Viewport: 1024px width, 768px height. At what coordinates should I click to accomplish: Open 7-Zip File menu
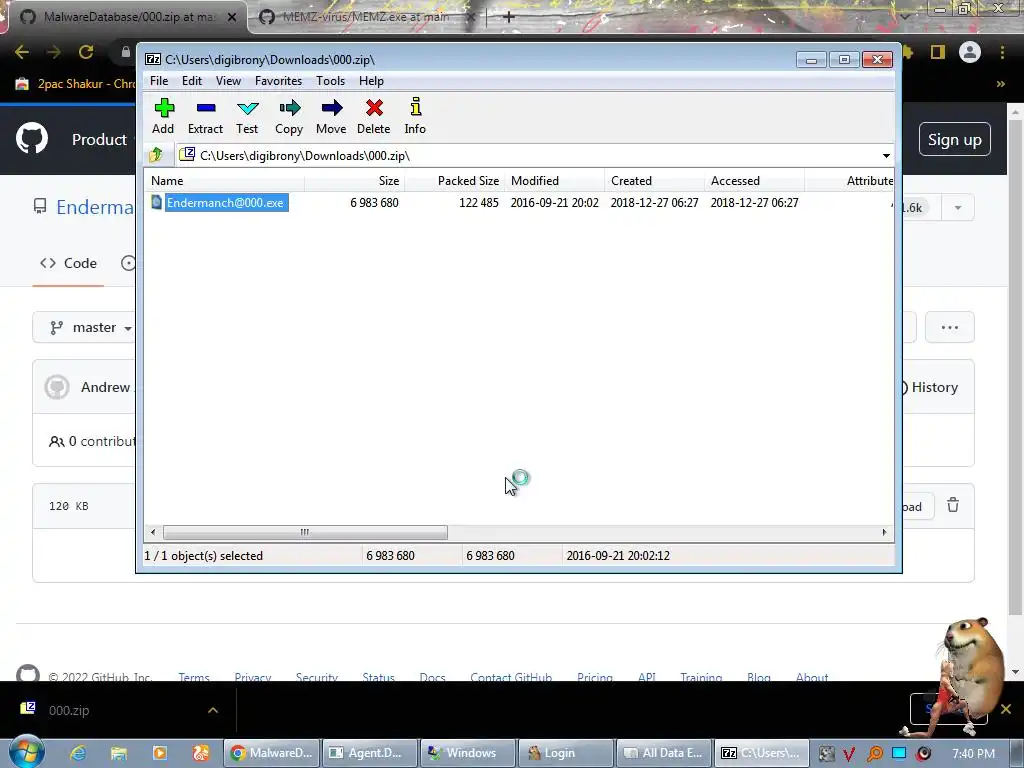click(x=159, y=81)
